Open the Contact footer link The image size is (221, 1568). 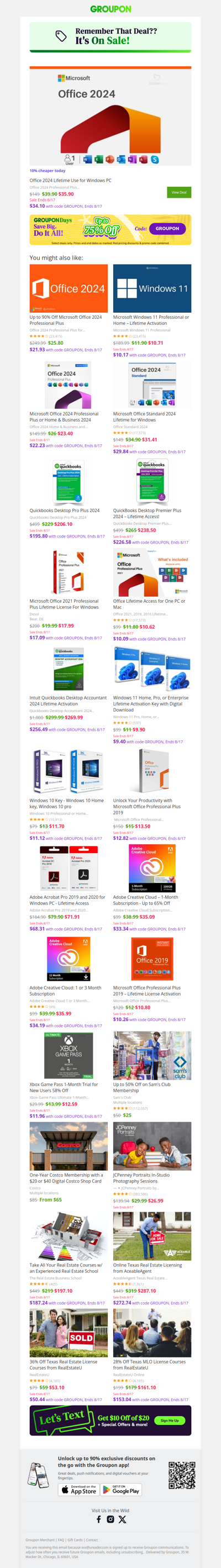tap(91, 1539)
